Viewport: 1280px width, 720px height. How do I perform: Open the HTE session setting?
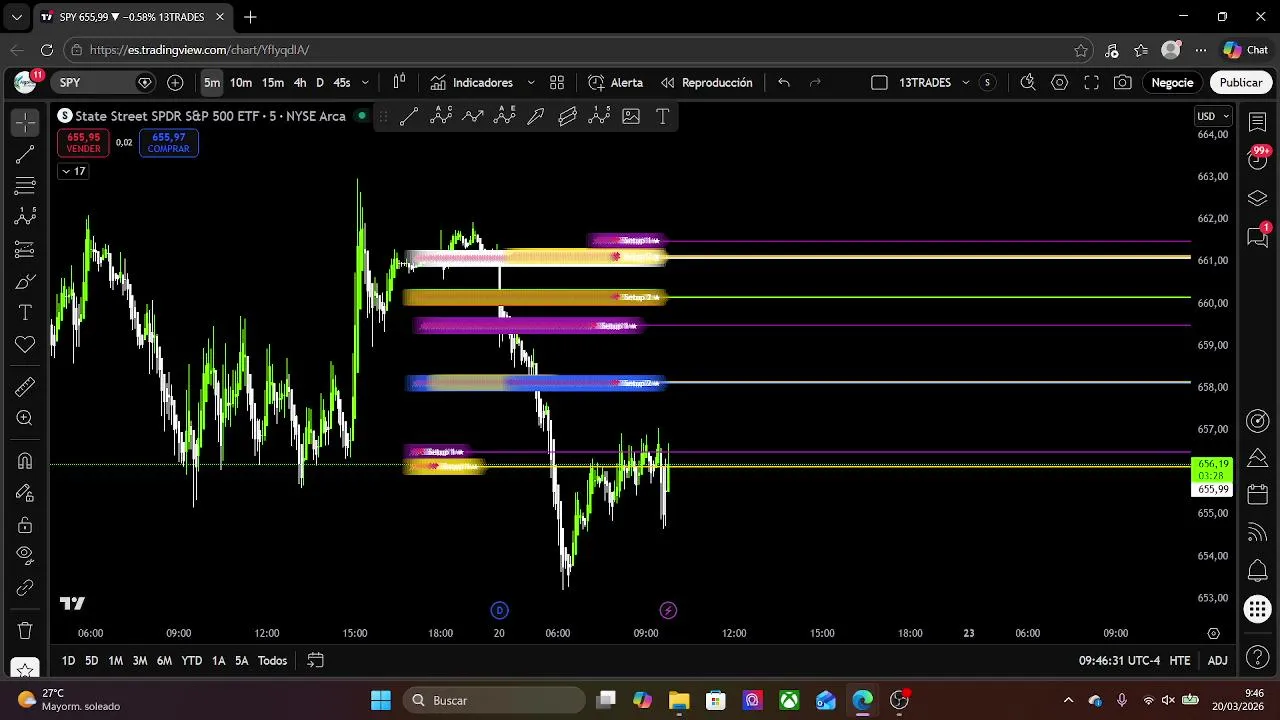(x=1180, y=661)
